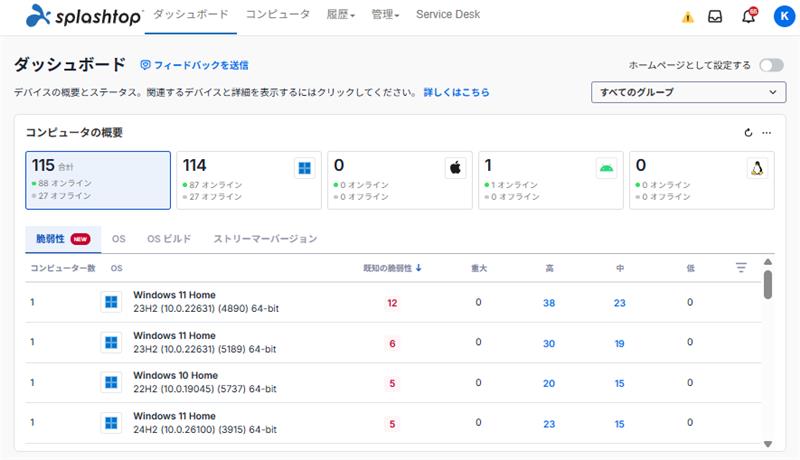
Task: Open the notifications bell icon
Action: (x=748, y=16)
